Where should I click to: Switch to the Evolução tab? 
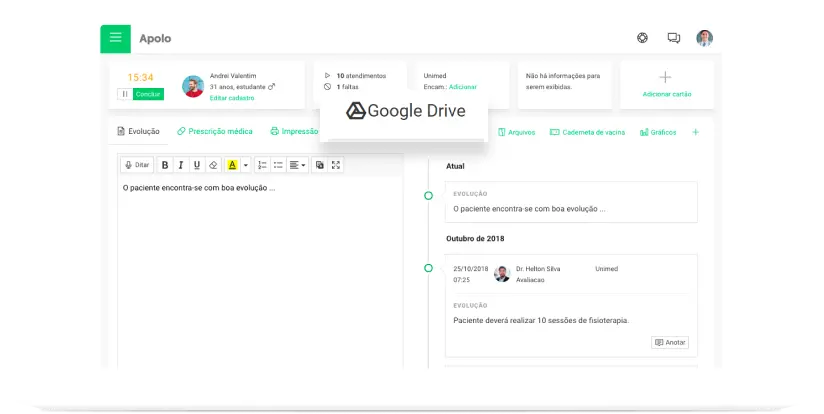click(139, 131)
